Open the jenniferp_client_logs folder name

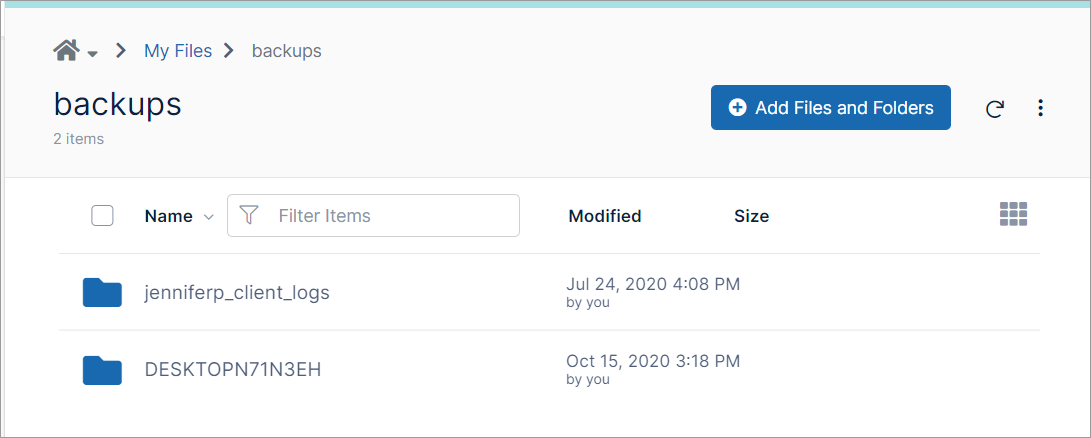(237, 293)
